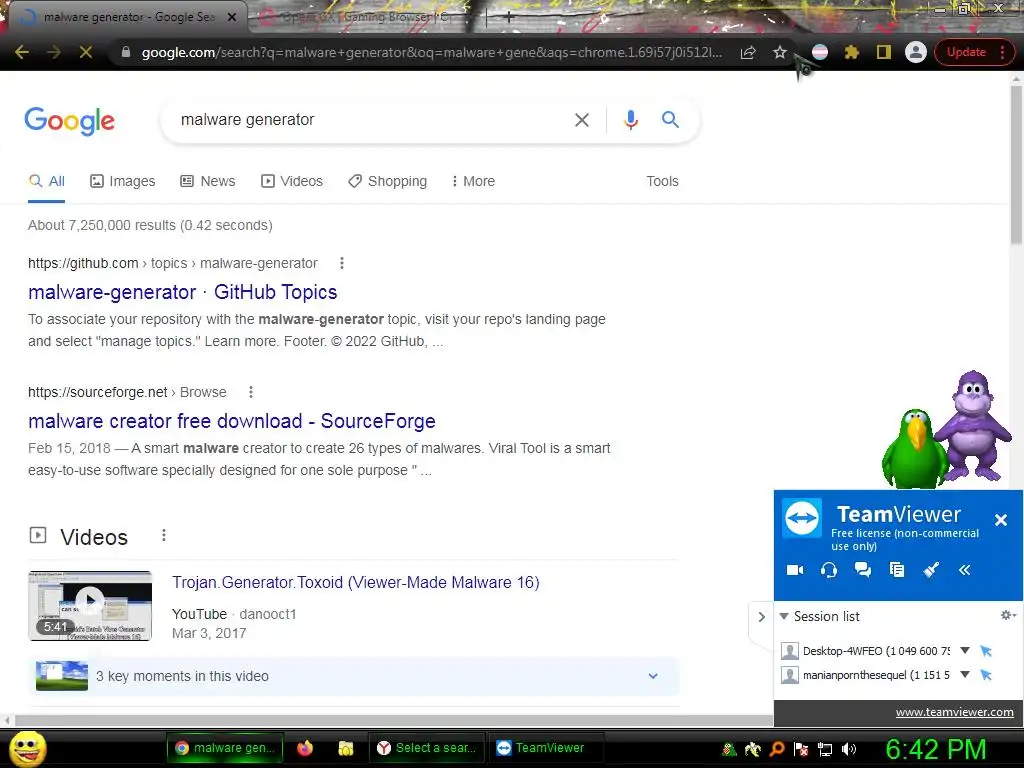Select the Yandex 'Select a sear...' taskbar item
Image resolution: width=1024 pixels, height=768 pixels.
426,748
